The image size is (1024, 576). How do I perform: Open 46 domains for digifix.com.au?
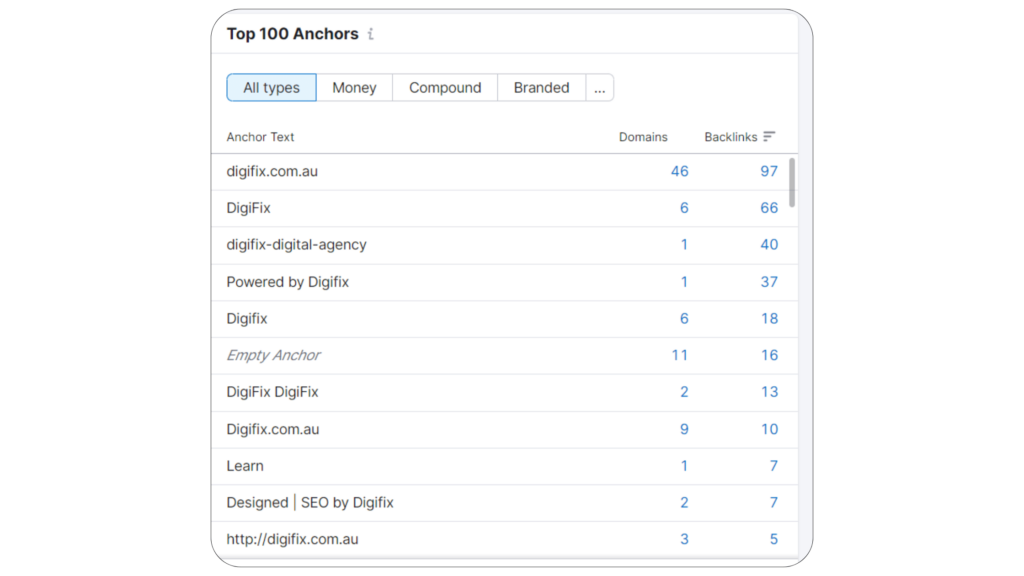tap(679, 171)
